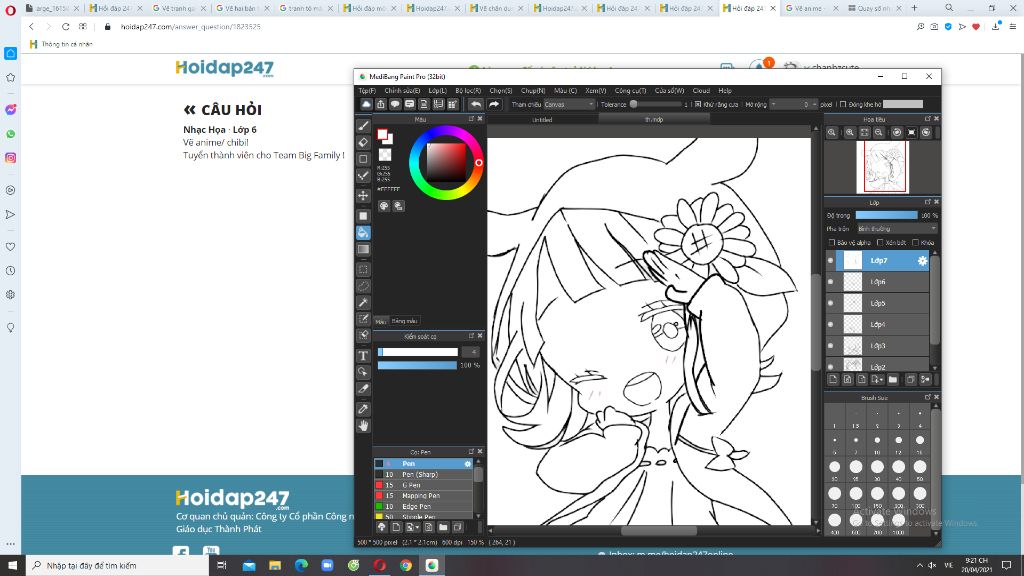
Task: Click the Undo arrow in toolbar
Action: click(x=476, y=104)
